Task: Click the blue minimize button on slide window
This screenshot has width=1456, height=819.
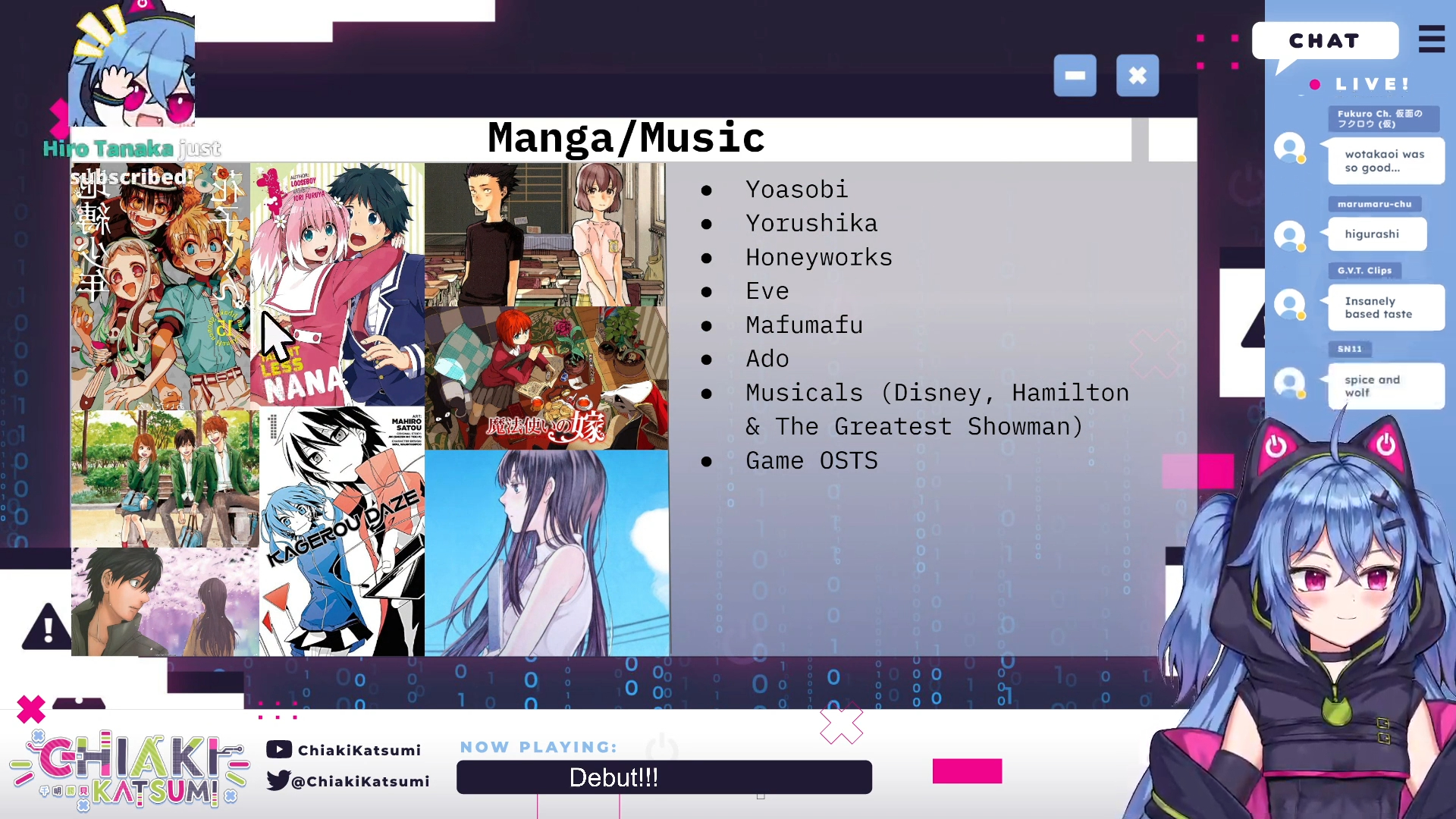Action: coord(1075,75)
